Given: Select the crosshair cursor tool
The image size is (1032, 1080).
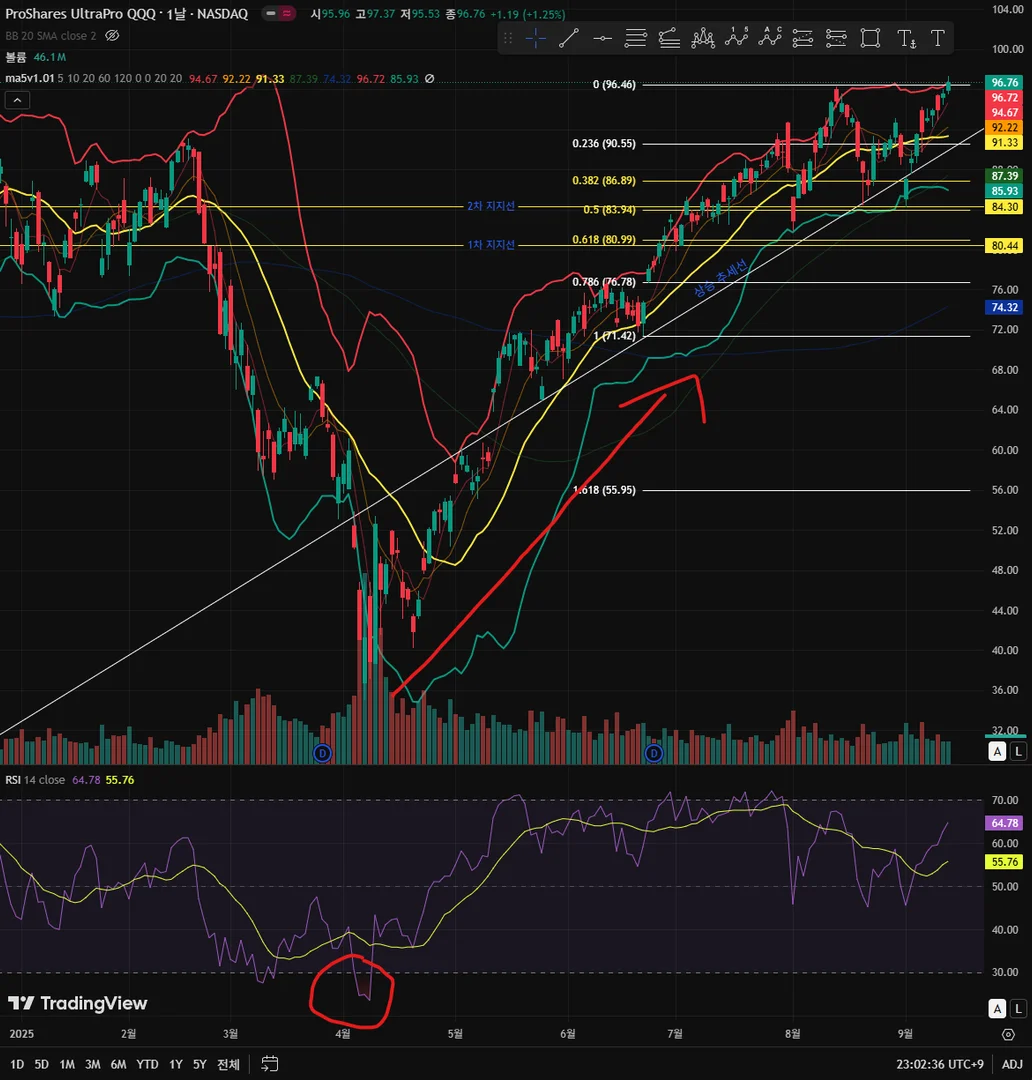Looking at the screenshot, I should click(x=535, y=39).
